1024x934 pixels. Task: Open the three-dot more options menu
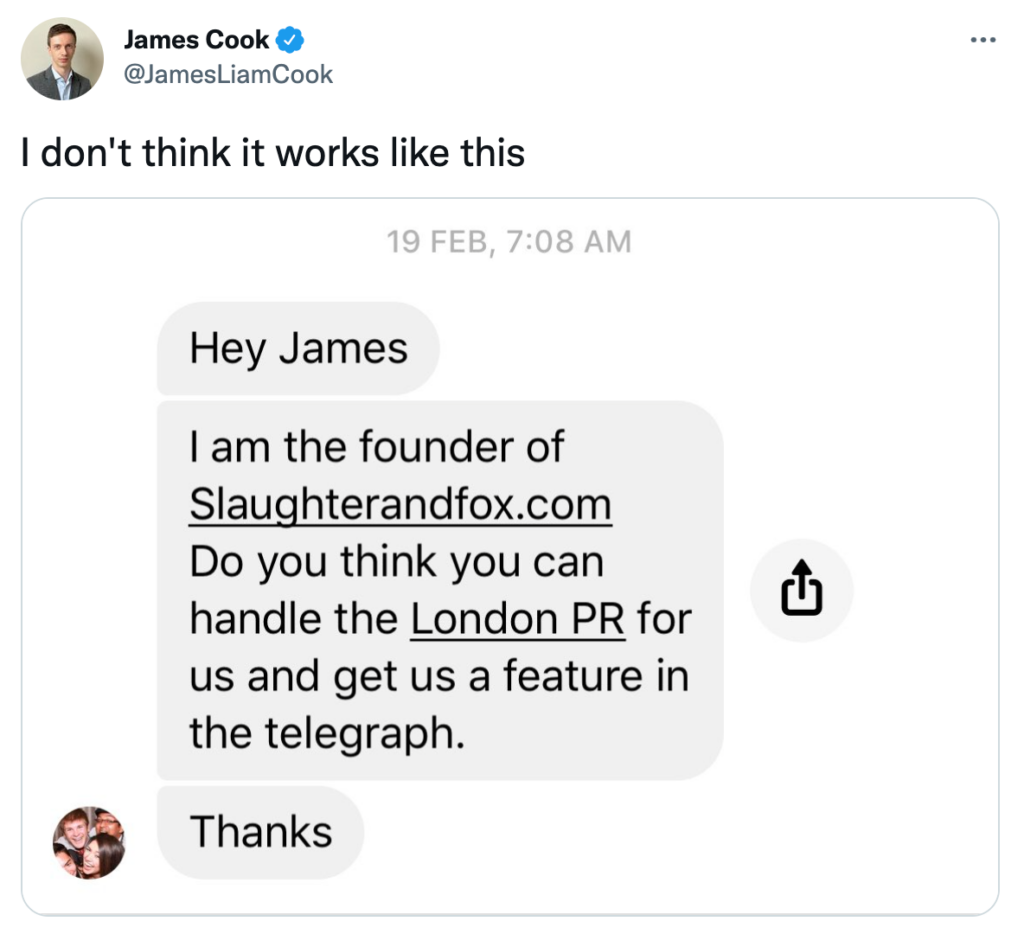pyautogui.click(x=983, y=41)
